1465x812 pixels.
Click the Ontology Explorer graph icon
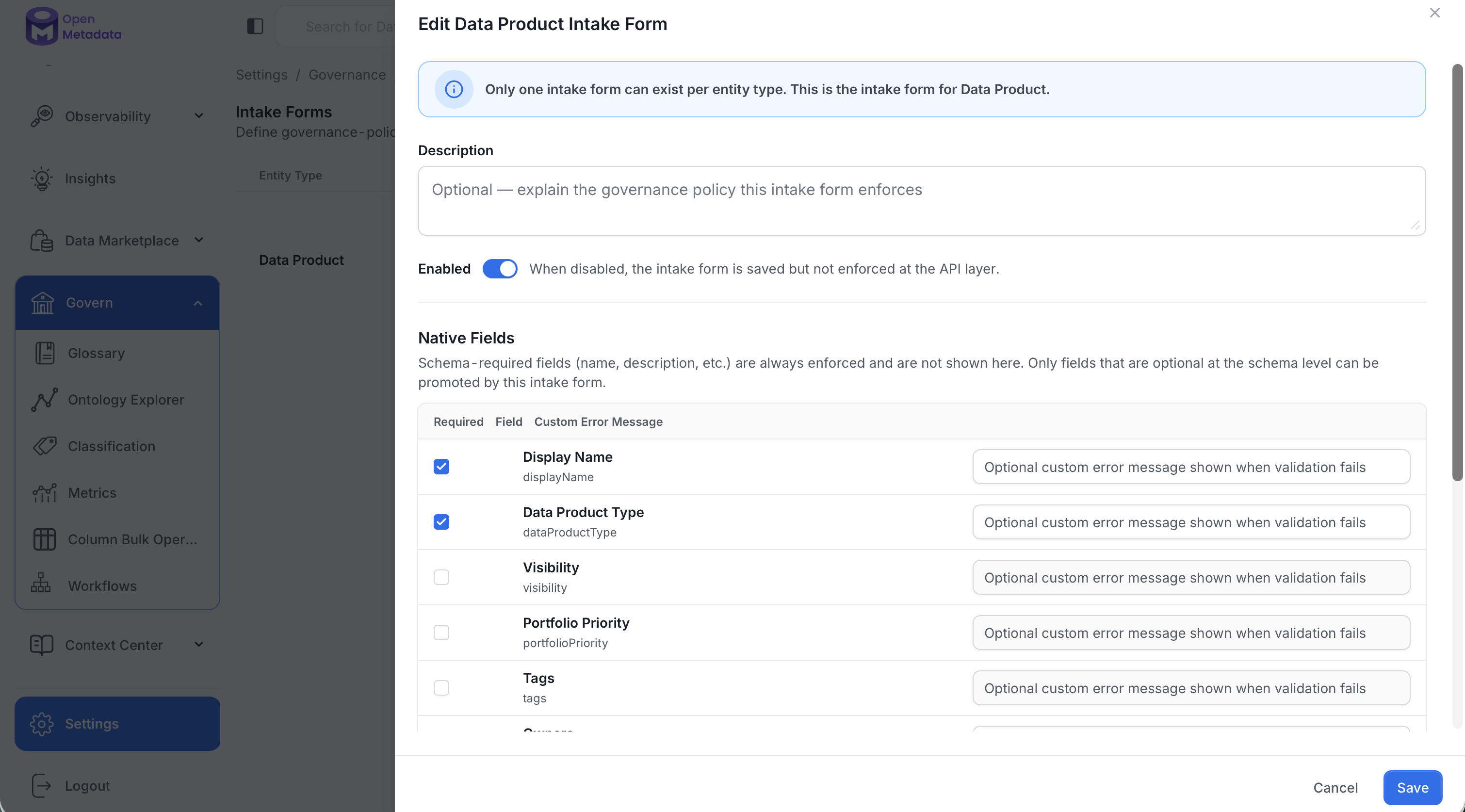(x=45, y=400)
